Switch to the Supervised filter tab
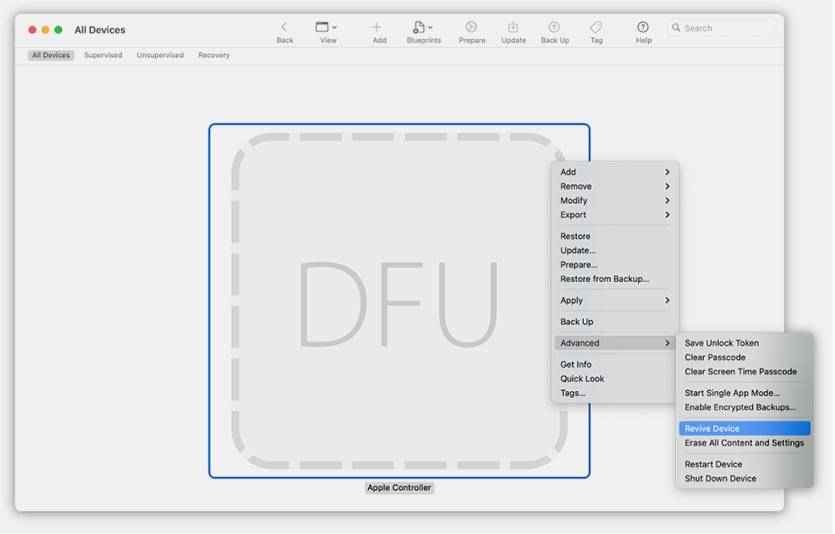 tap(103, 56)
